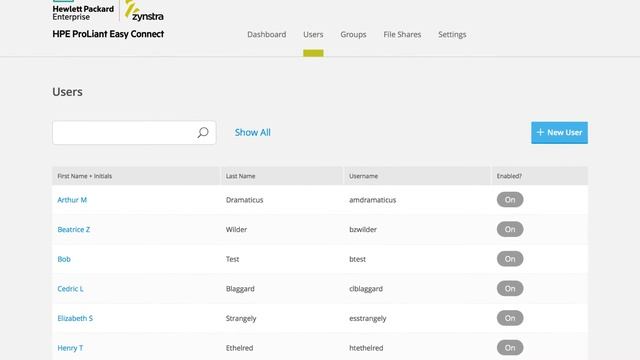This screenshot has height=360, width=640.
Task: Add a user with New User button
Action: (559, 133)
